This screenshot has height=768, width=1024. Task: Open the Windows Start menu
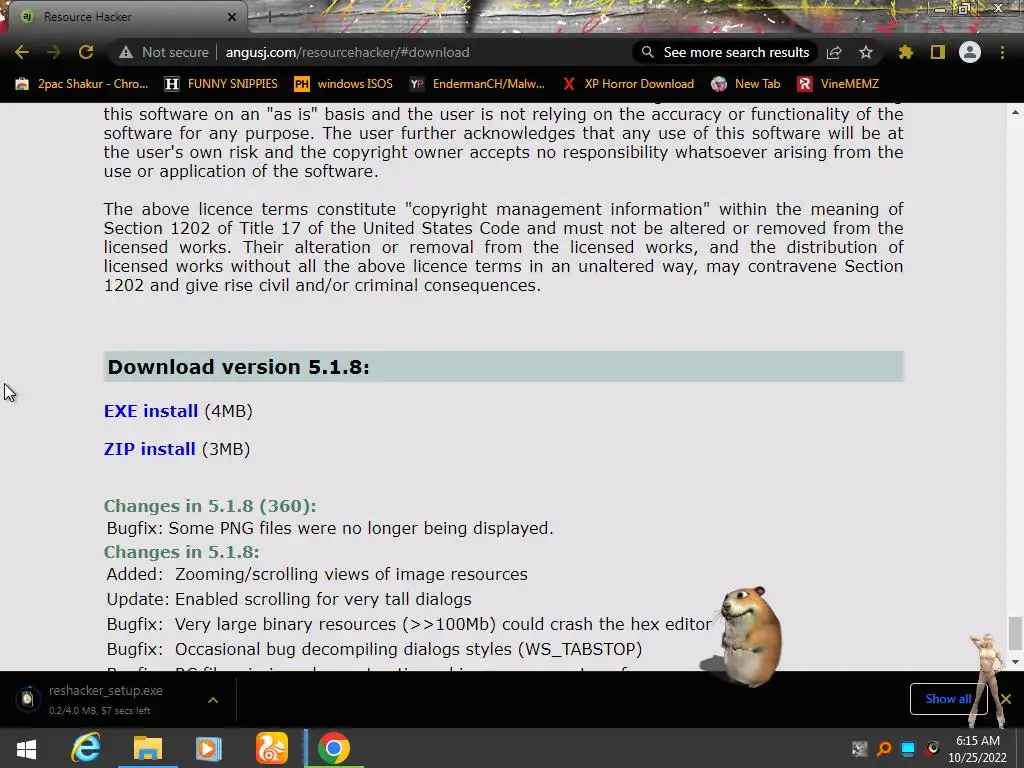click(x=26, y=748)
